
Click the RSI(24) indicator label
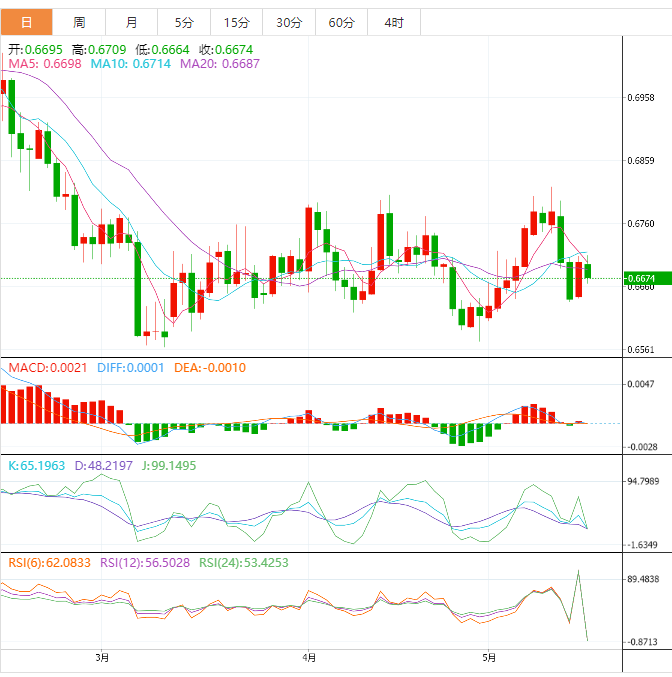[243, 563]
